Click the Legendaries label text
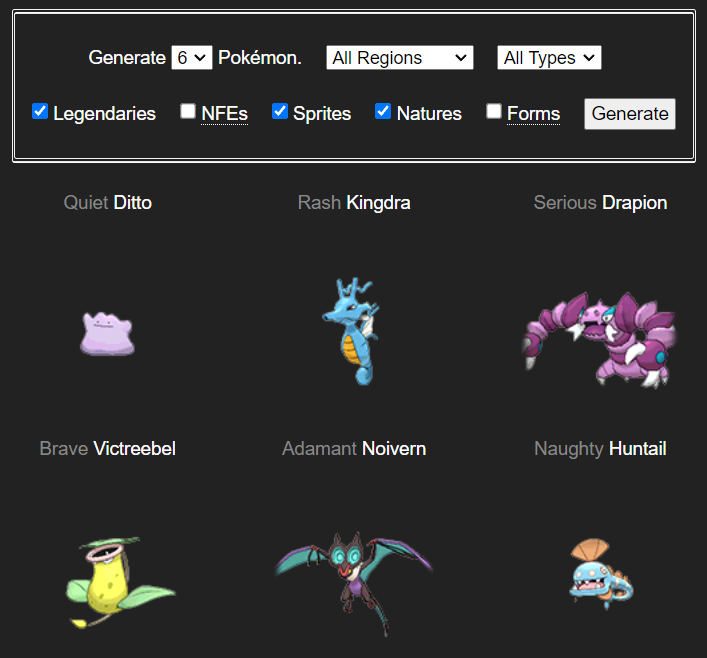The width and height of the screenshot is (707, 658). click(x=105, y=114)
